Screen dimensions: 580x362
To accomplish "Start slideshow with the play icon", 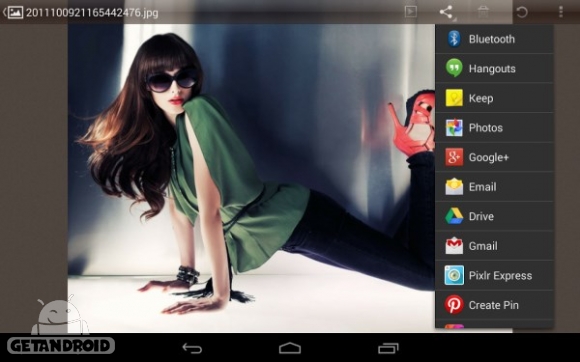I will click(x=411, y=12).
